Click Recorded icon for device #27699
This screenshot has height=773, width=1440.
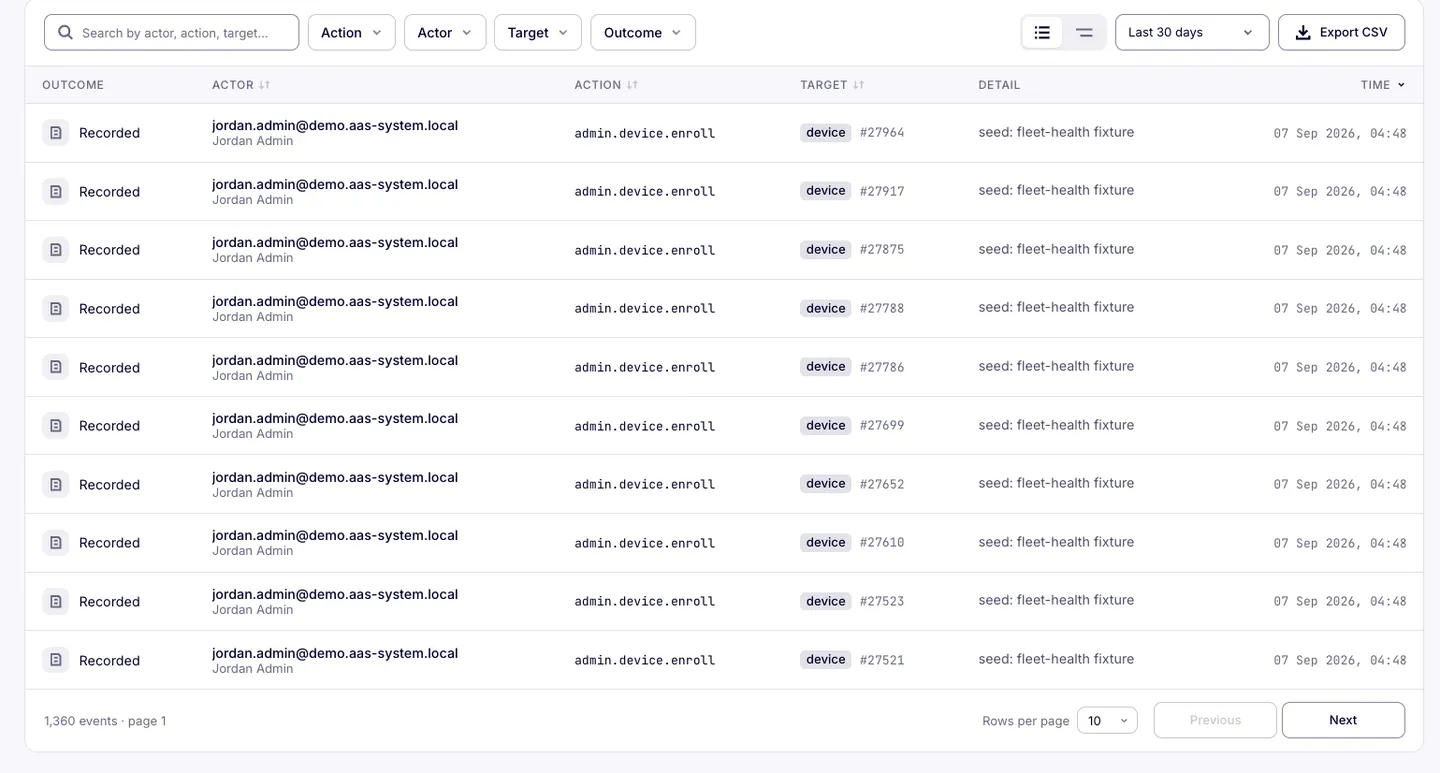(56, 425)
